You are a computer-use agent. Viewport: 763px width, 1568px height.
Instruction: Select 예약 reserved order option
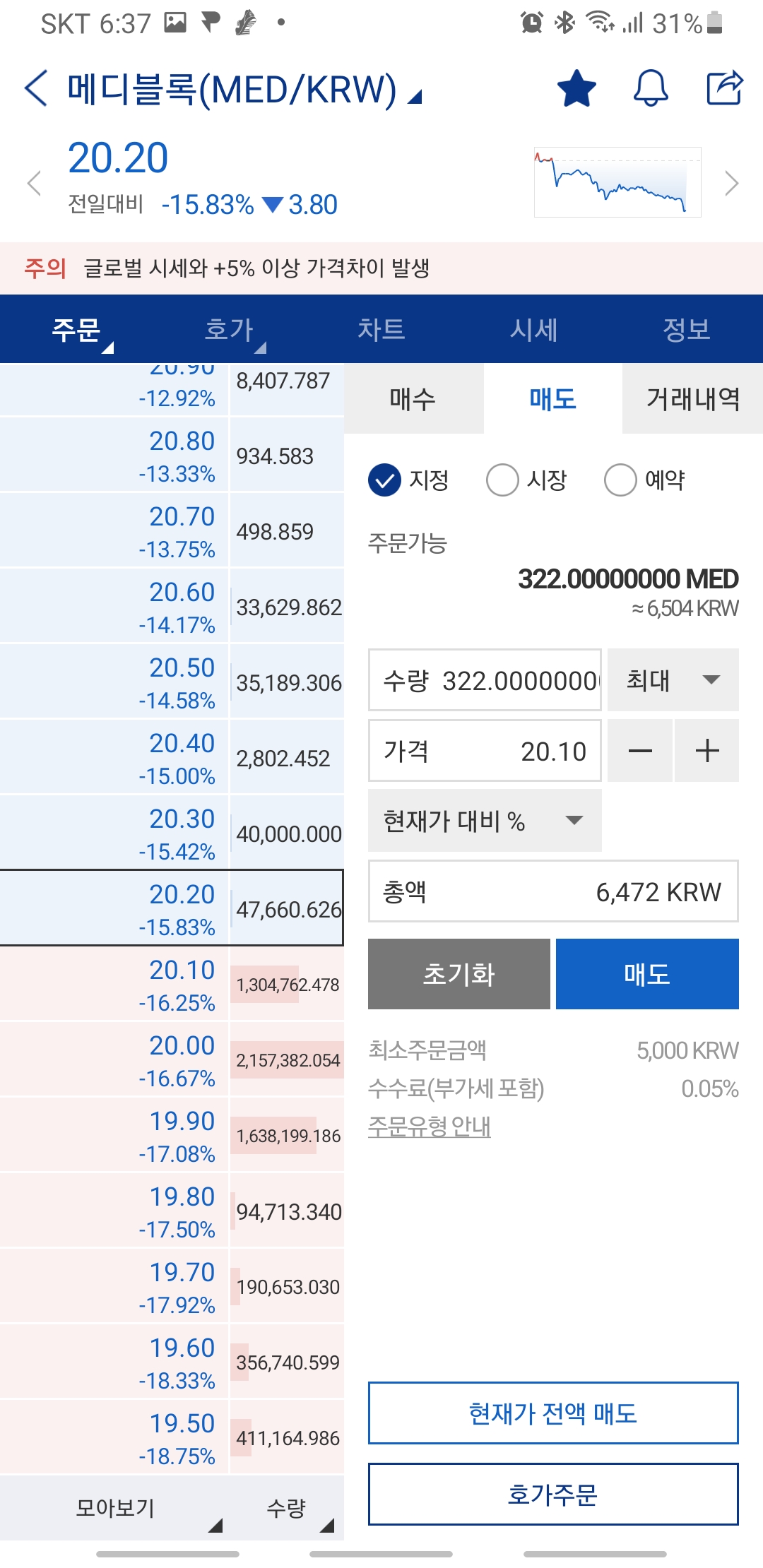pos(645,480)
